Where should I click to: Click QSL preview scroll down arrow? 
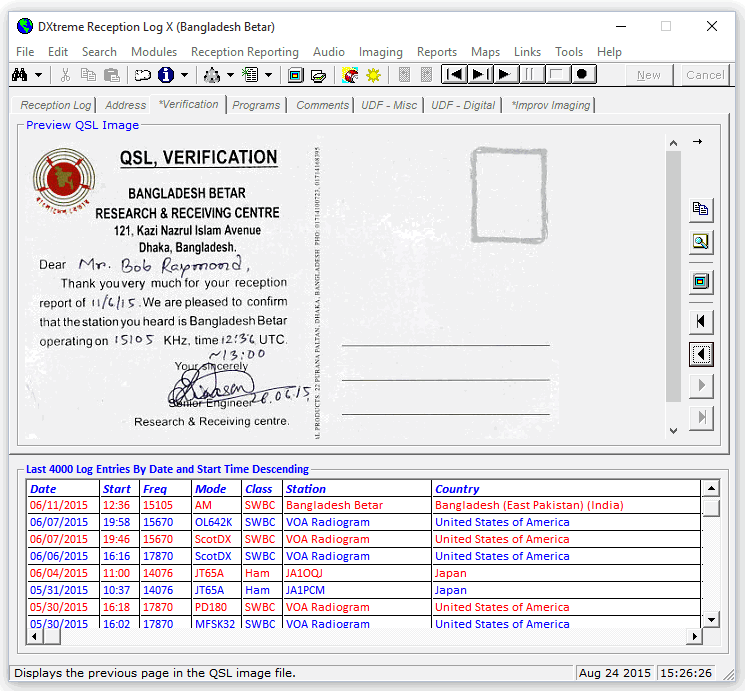point(673,431)
